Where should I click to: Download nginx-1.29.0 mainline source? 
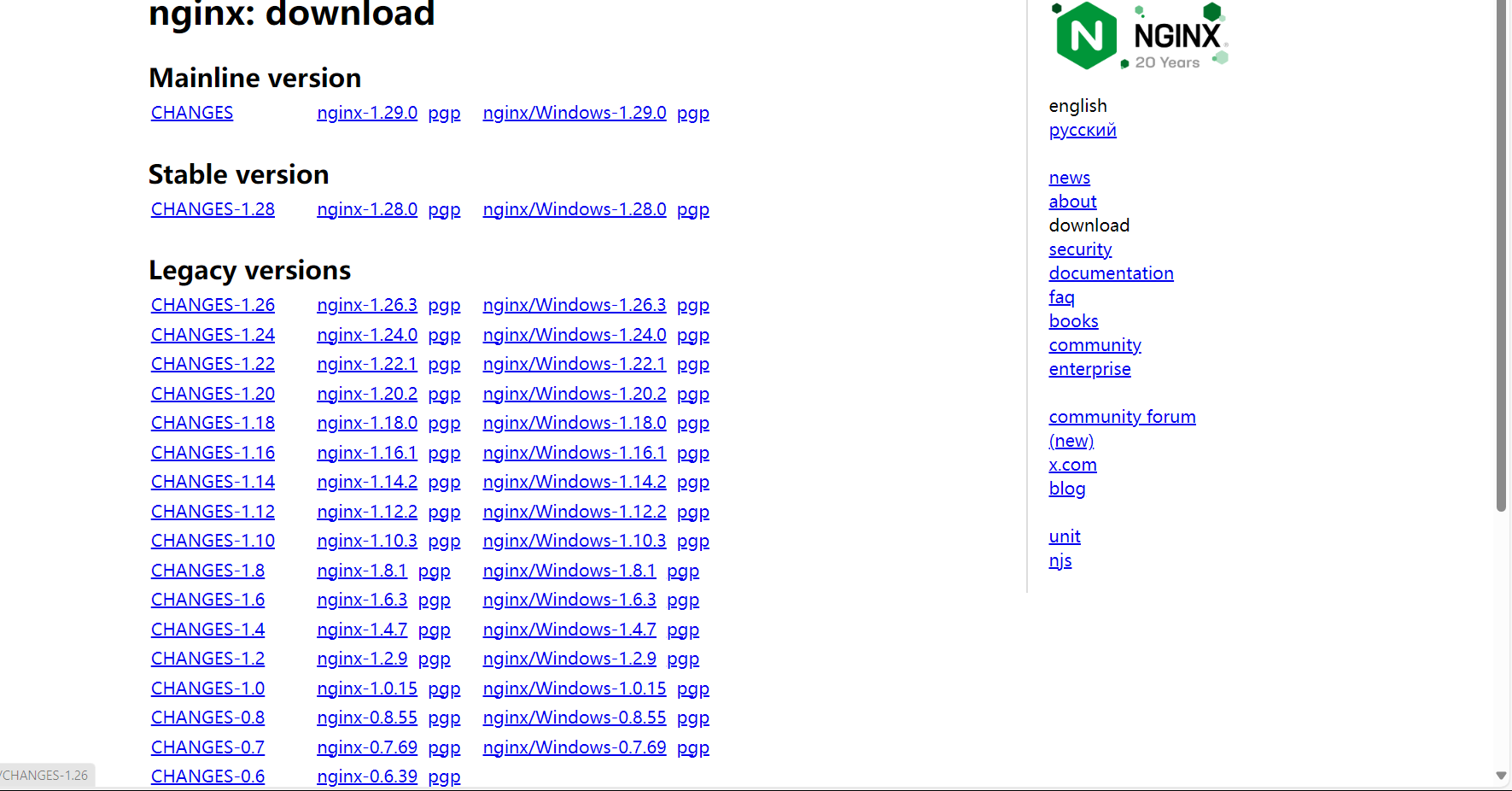click(x=367, y=113)
